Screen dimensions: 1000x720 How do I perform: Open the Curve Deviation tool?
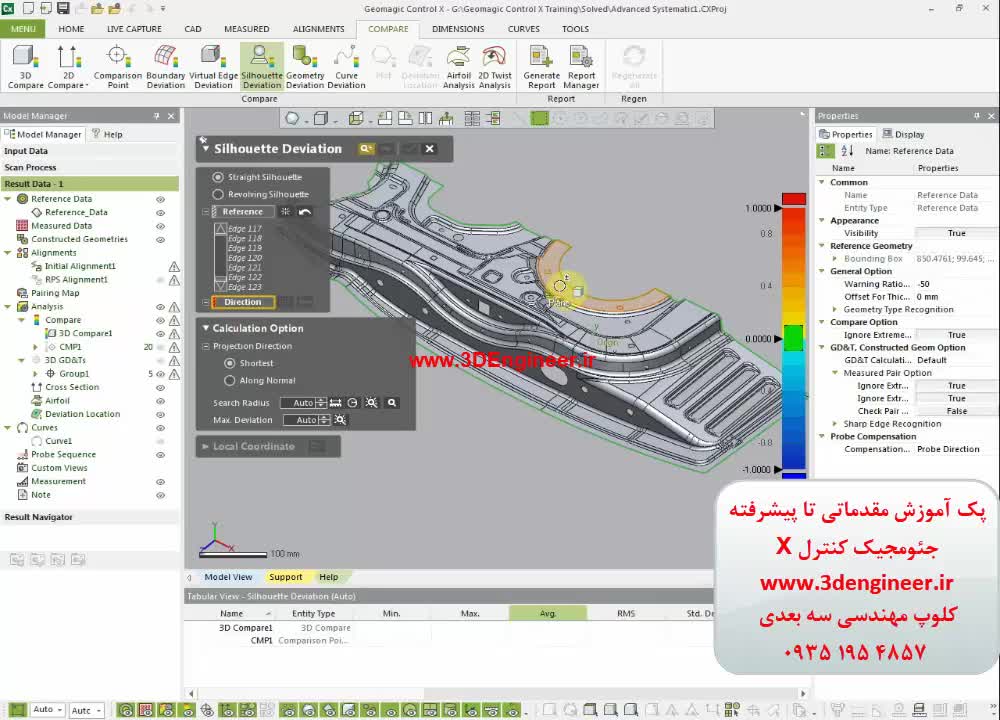pos(346,66)
